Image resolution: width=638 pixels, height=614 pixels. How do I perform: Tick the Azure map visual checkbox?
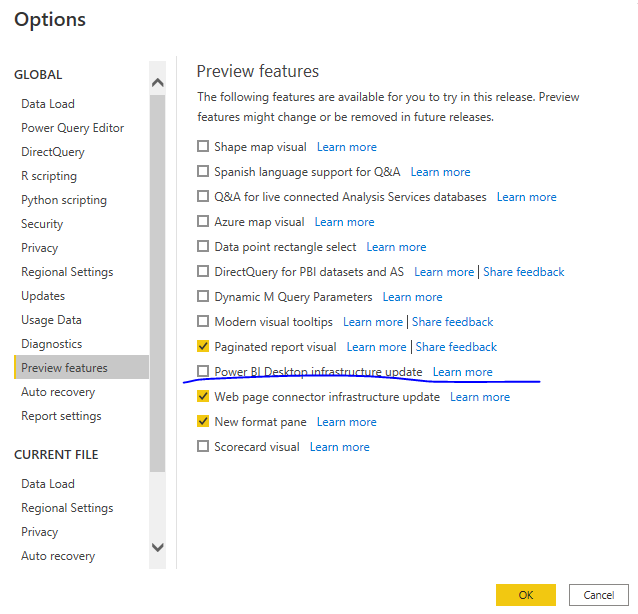click(203, 221)
